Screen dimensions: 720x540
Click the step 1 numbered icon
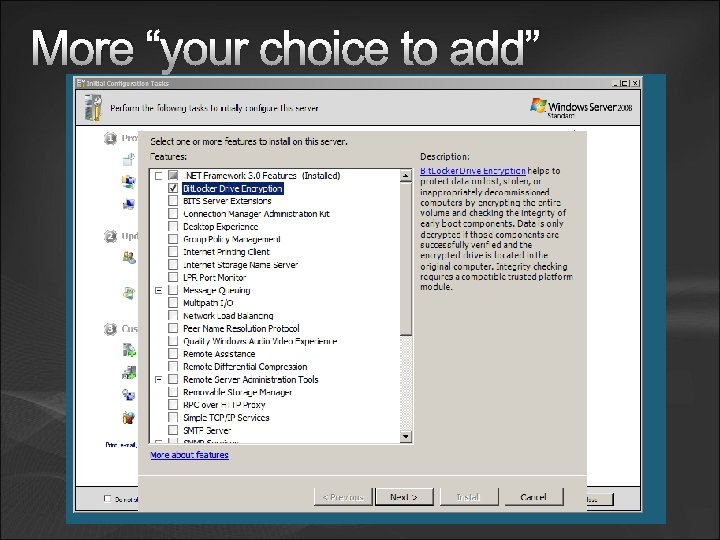(x=110, y=138)
